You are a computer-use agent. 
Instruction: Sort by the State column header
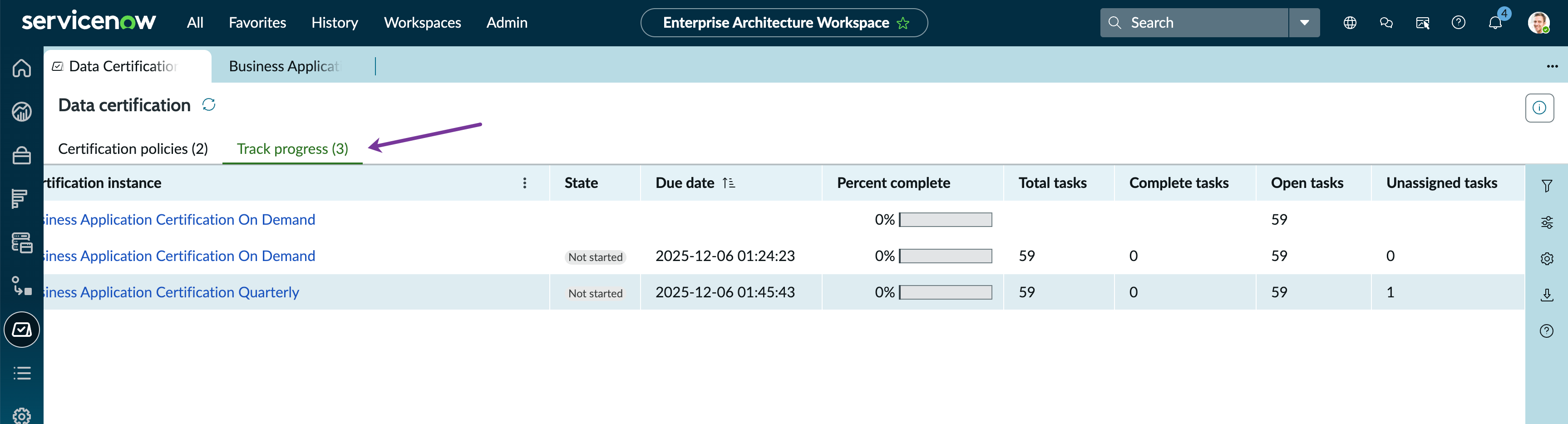(x=582, y=183)
